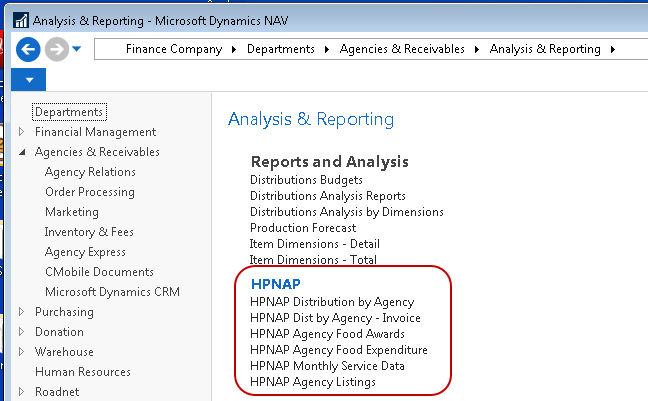The image size is (648, 401).
Task: Select Departments in the navigation tree
Action: pos(69,112)
